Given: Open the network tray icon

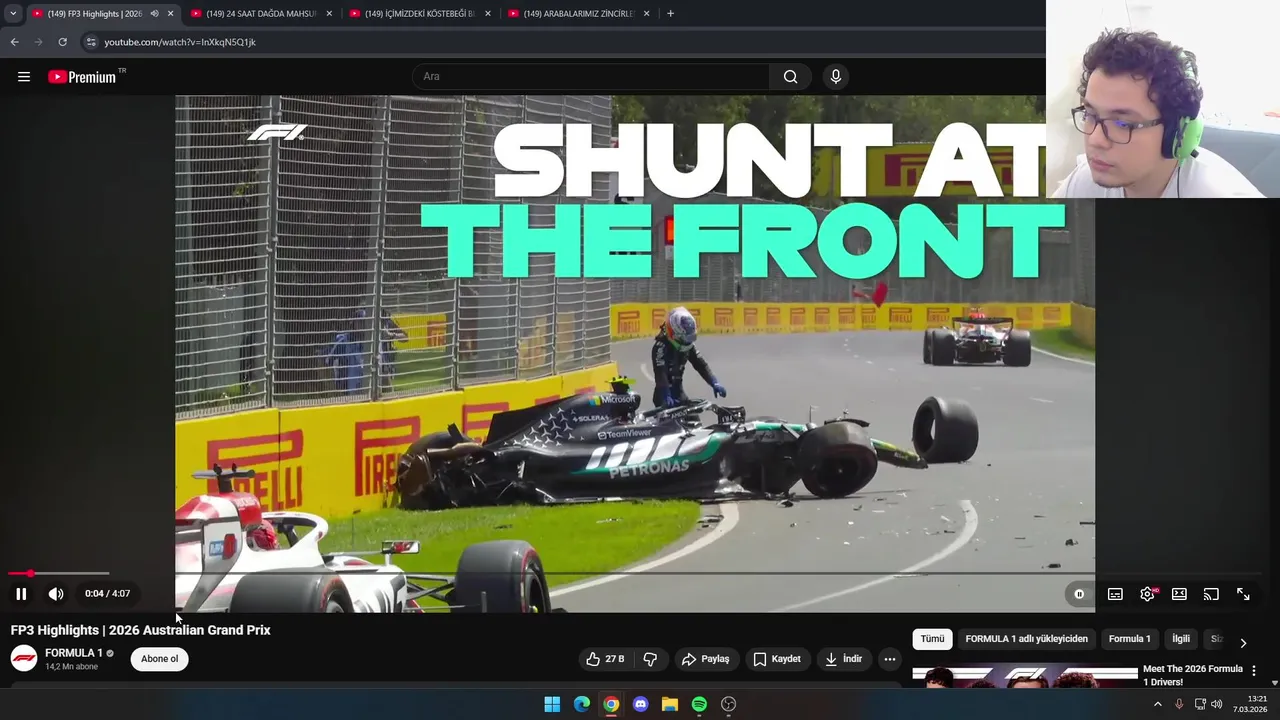Looking at the screenshot, I should pos(1200,704).
